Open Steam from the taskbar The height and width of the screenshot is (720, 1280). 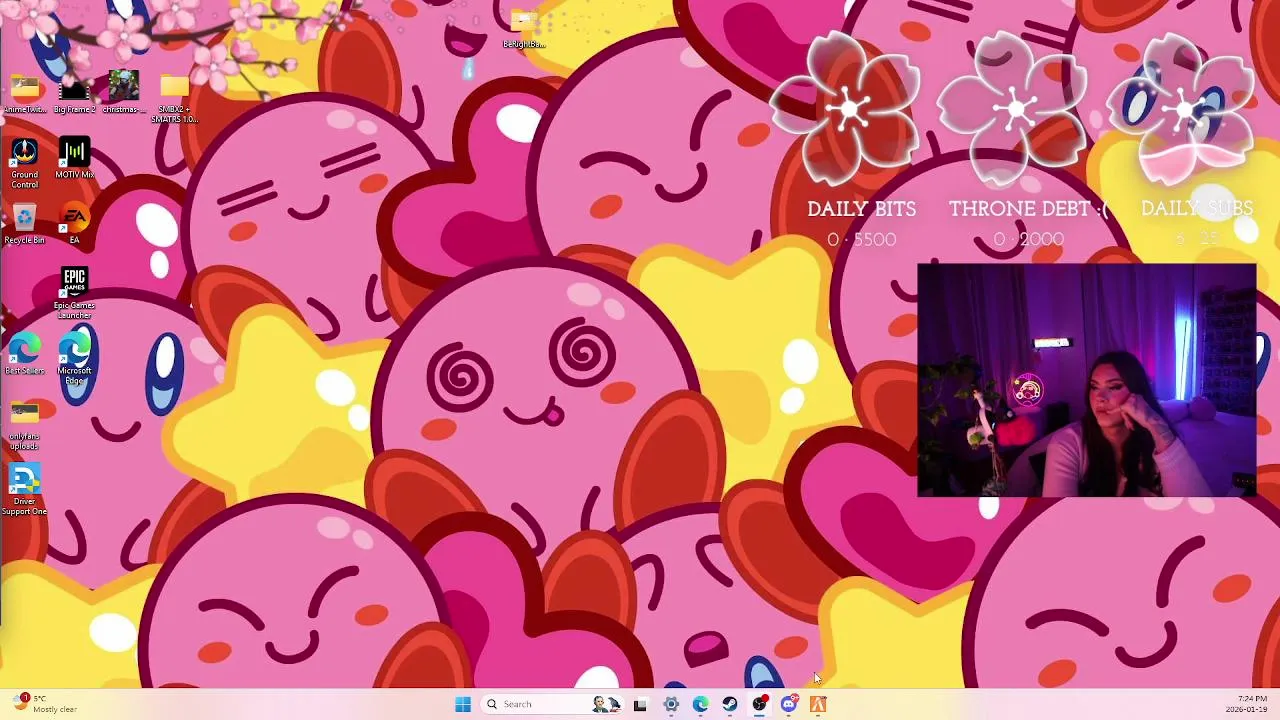[x=730, y=704]
